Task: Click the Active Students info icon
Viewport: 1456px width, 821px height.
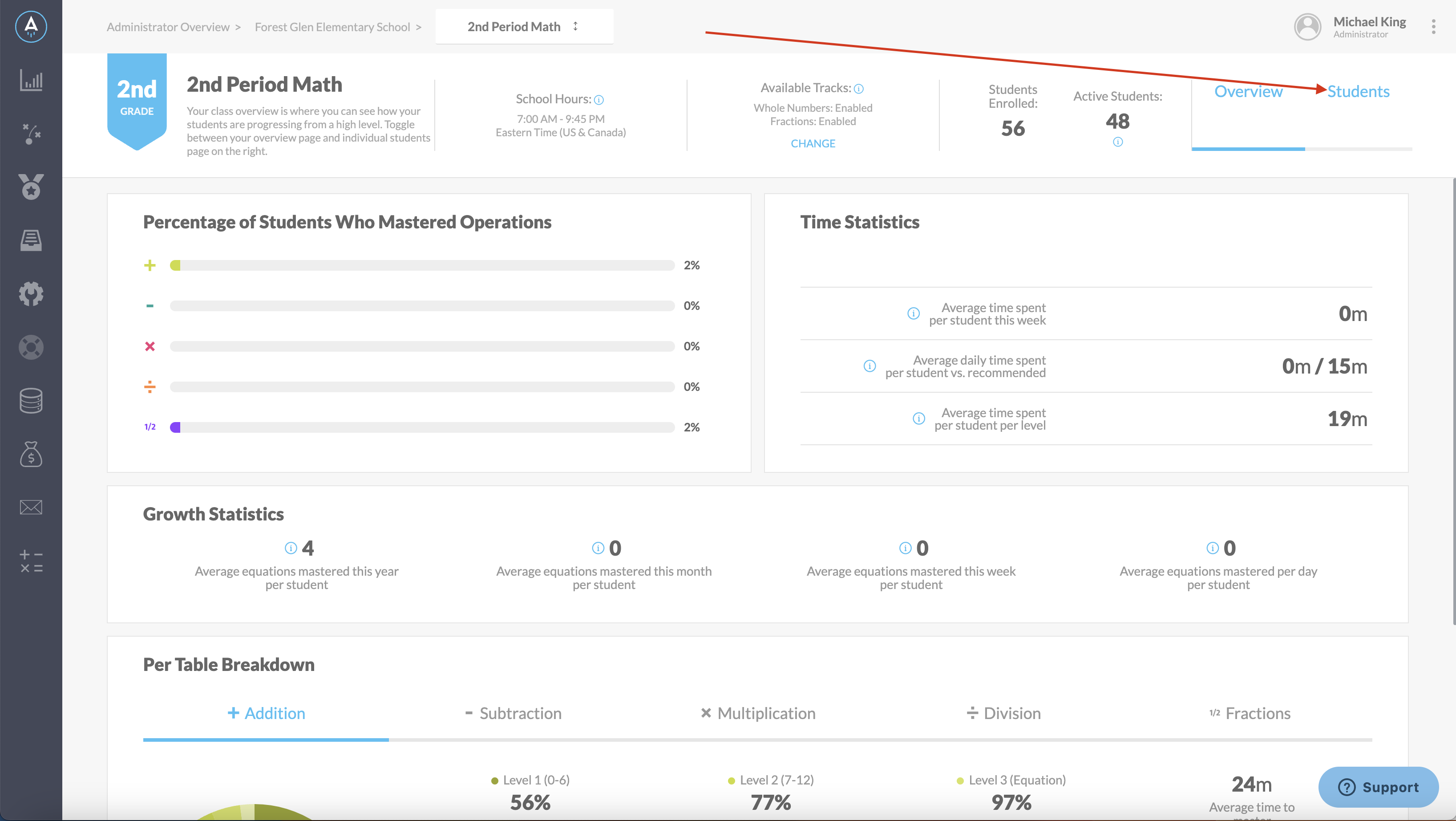Action: click(x=1117, y=142)
